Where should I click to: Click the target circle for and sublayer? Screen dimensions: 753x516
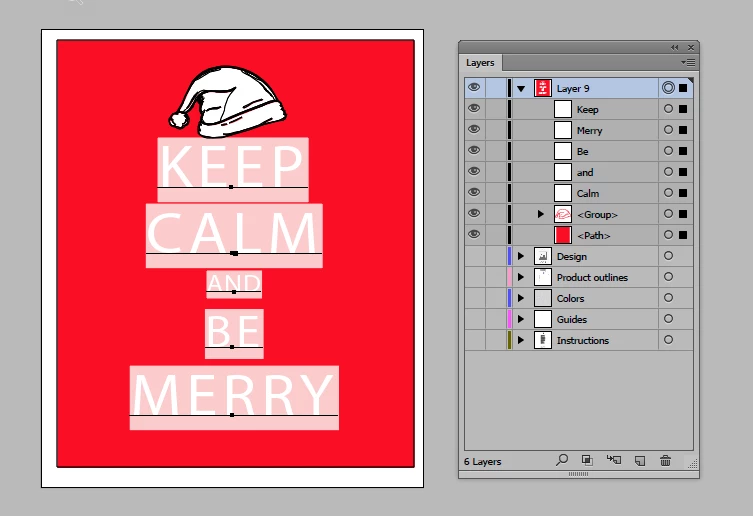coord(668,172)
